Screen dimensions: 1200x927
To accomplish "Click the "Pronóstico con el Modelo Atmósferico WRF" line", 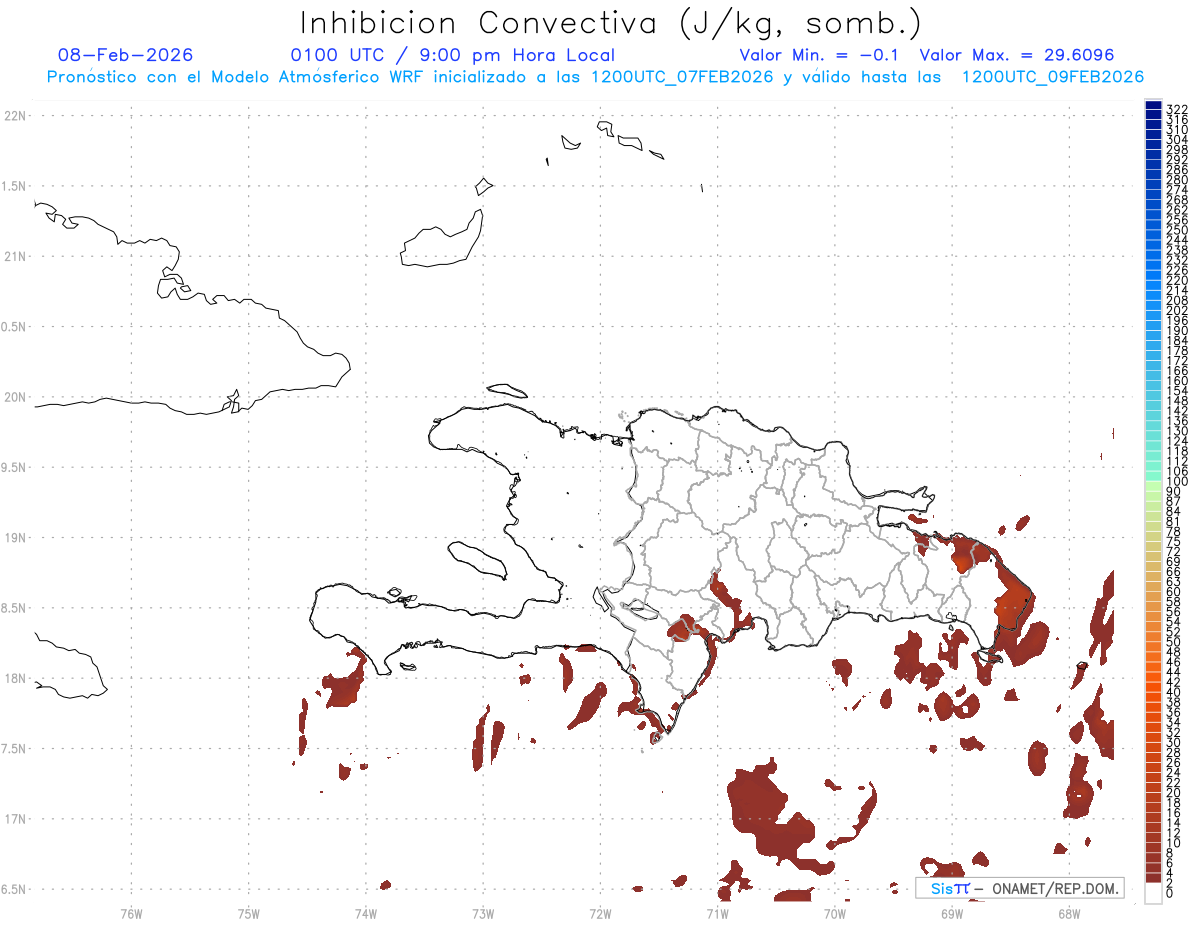I will click(595, 77).
